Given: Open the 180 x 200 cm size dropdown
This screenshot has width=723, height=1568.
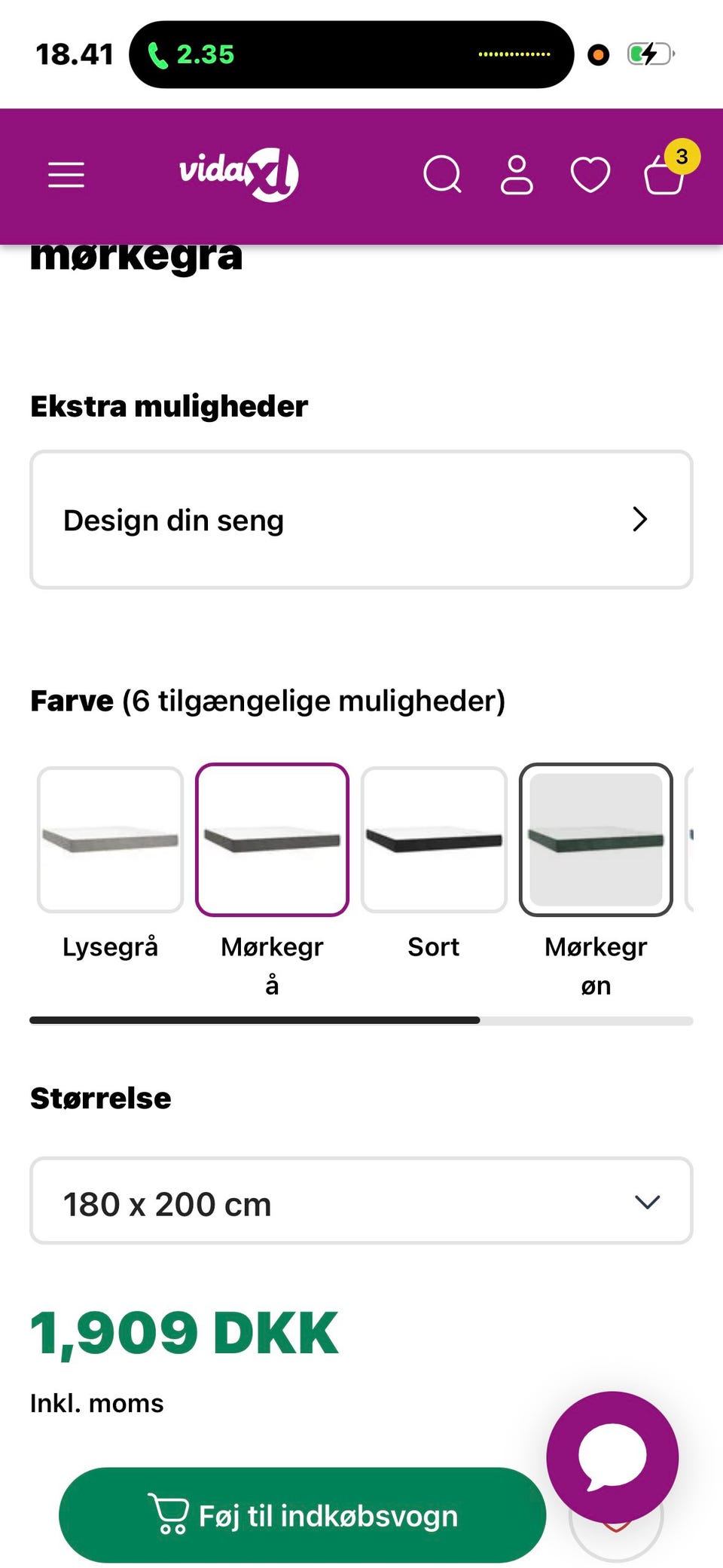Looking at the screenshot, I should (361, 1201).
